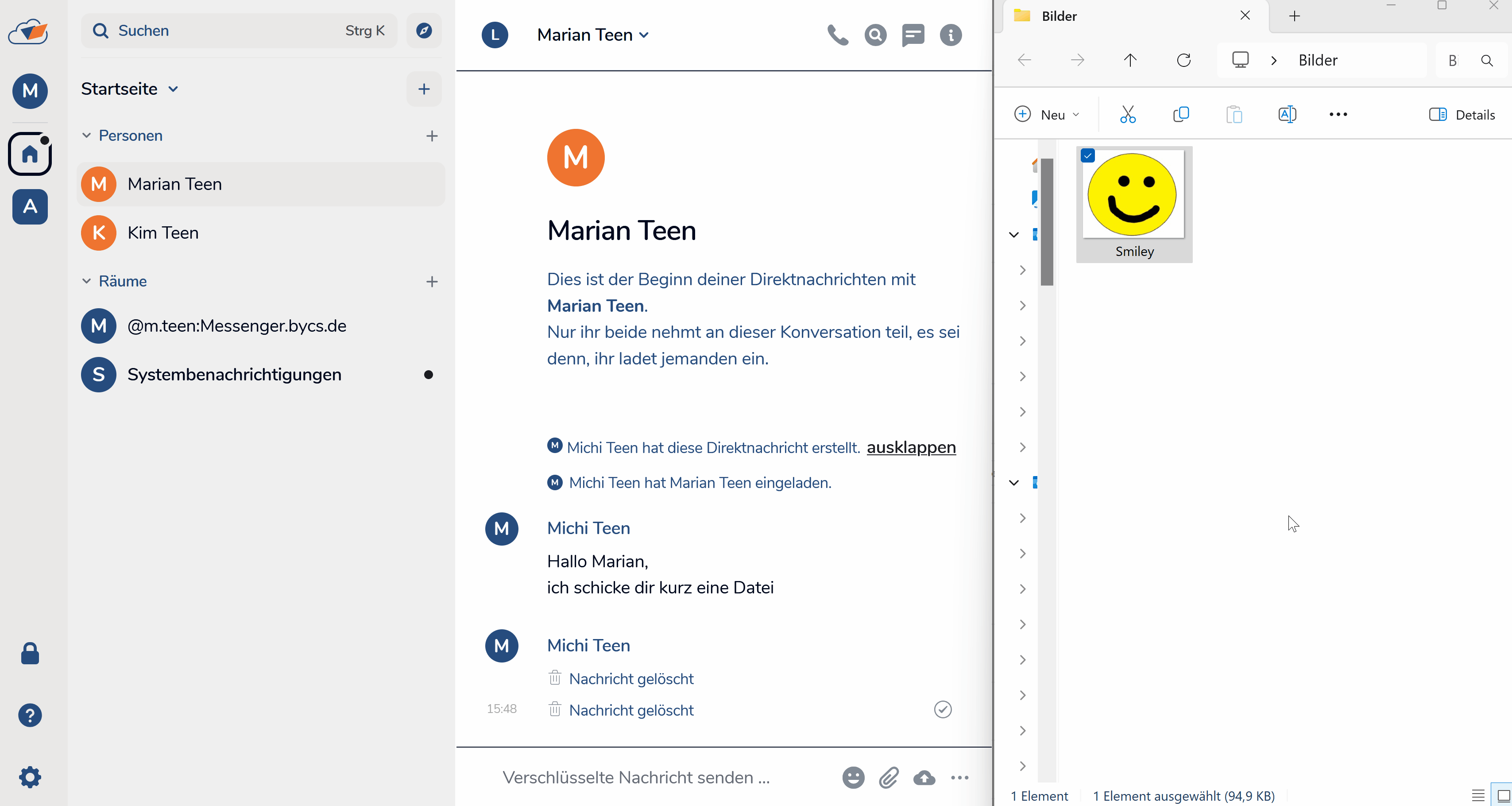This screenshot has width=1512, height=806.
Task: Open the emoji picker in the composer
Action: coord(853,778)
